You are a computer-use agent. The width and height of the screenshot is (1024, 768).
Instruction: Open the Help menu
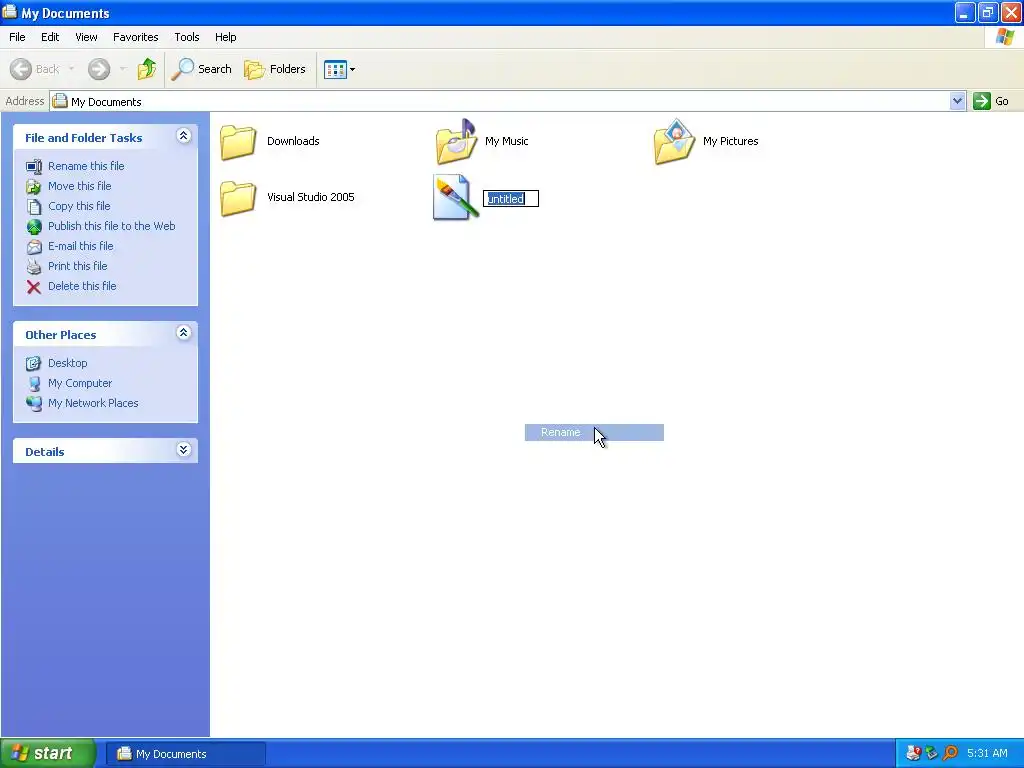click(x=225, y=37)
